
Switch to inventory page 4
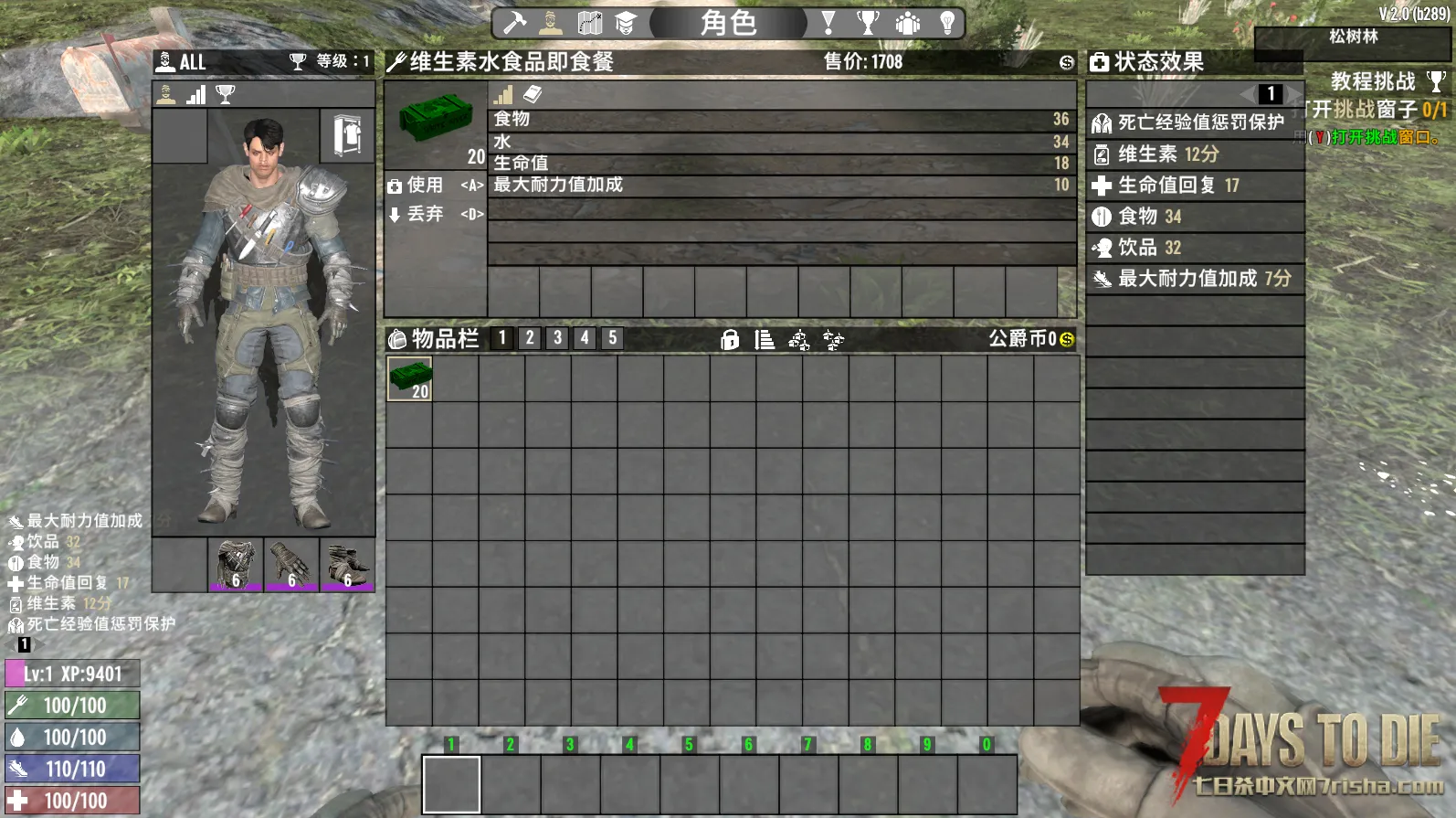point(586,338)
